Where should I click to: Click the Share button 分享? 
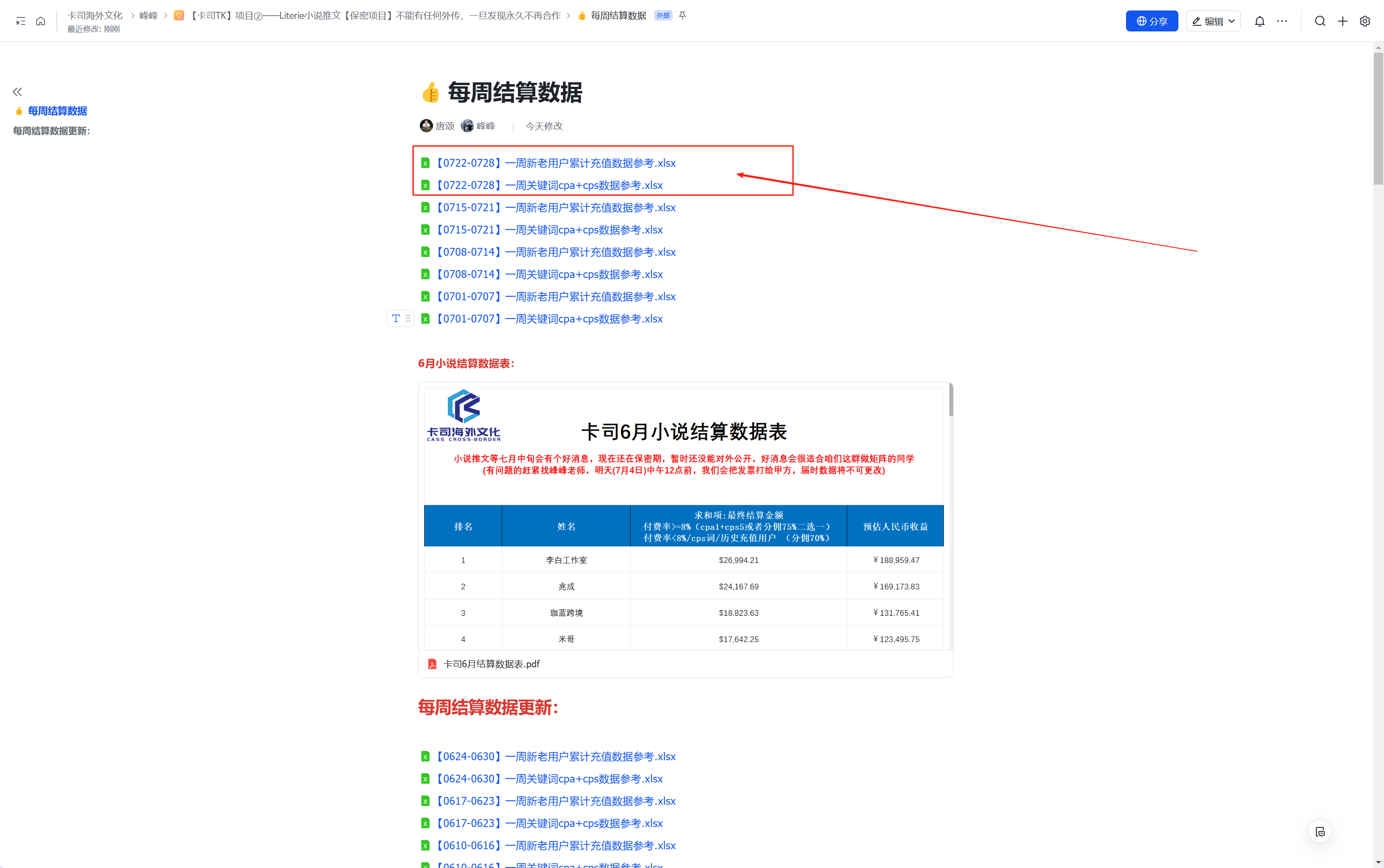[1151, 21]
